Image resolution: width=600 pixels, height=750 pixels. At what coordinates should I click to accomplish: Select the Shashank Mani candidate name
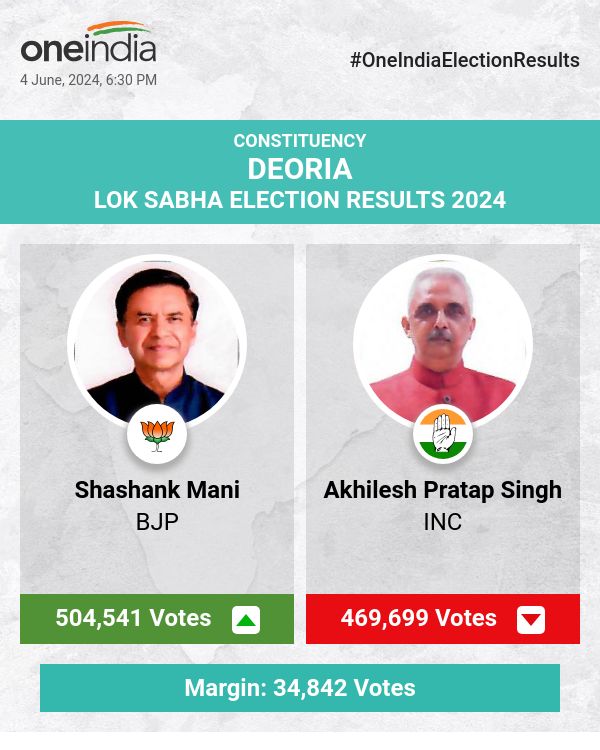[x=157, y=491]
